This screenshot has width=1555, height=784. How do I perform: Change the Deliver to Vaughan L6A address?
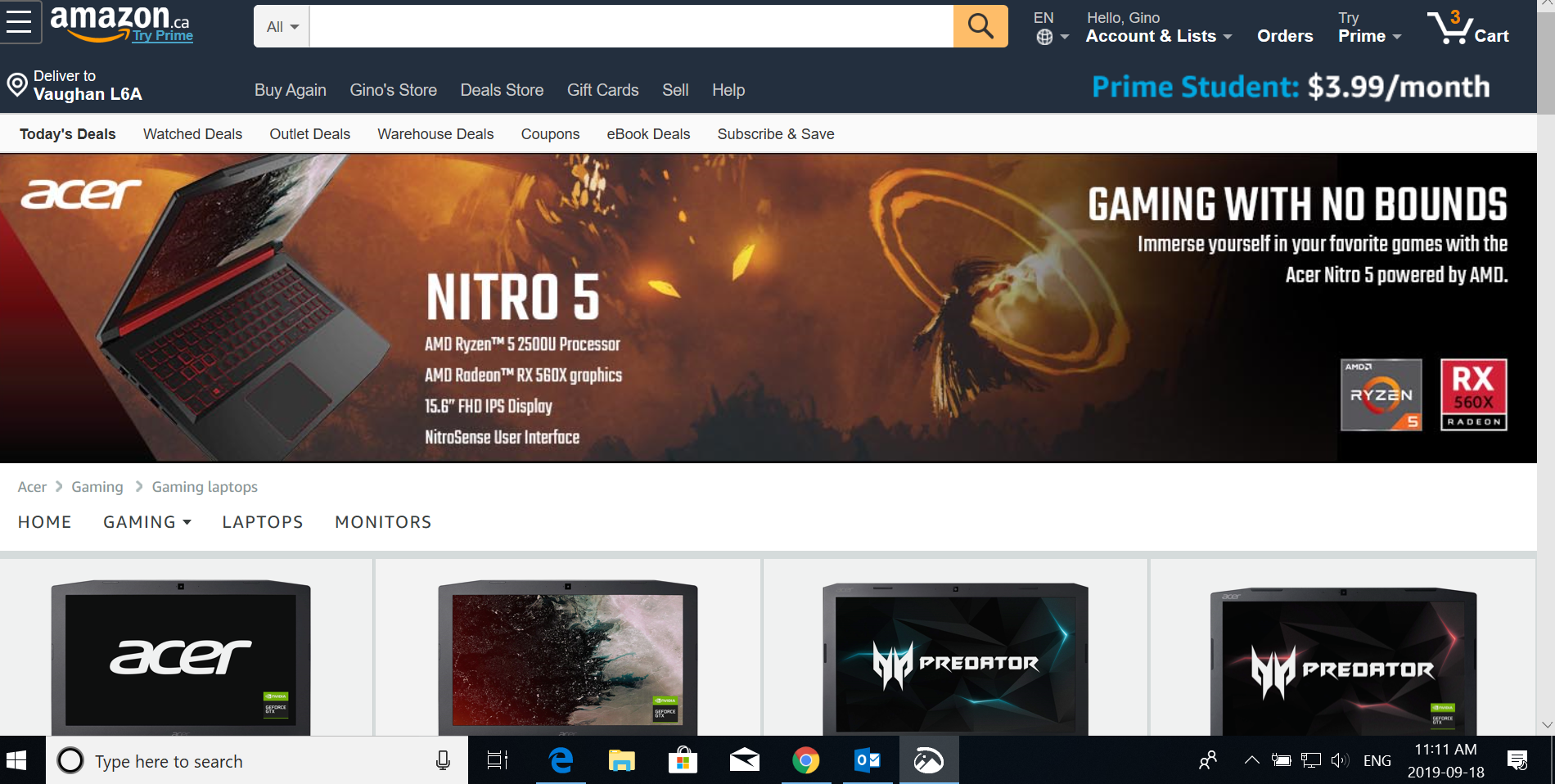(x=74, y=85)
